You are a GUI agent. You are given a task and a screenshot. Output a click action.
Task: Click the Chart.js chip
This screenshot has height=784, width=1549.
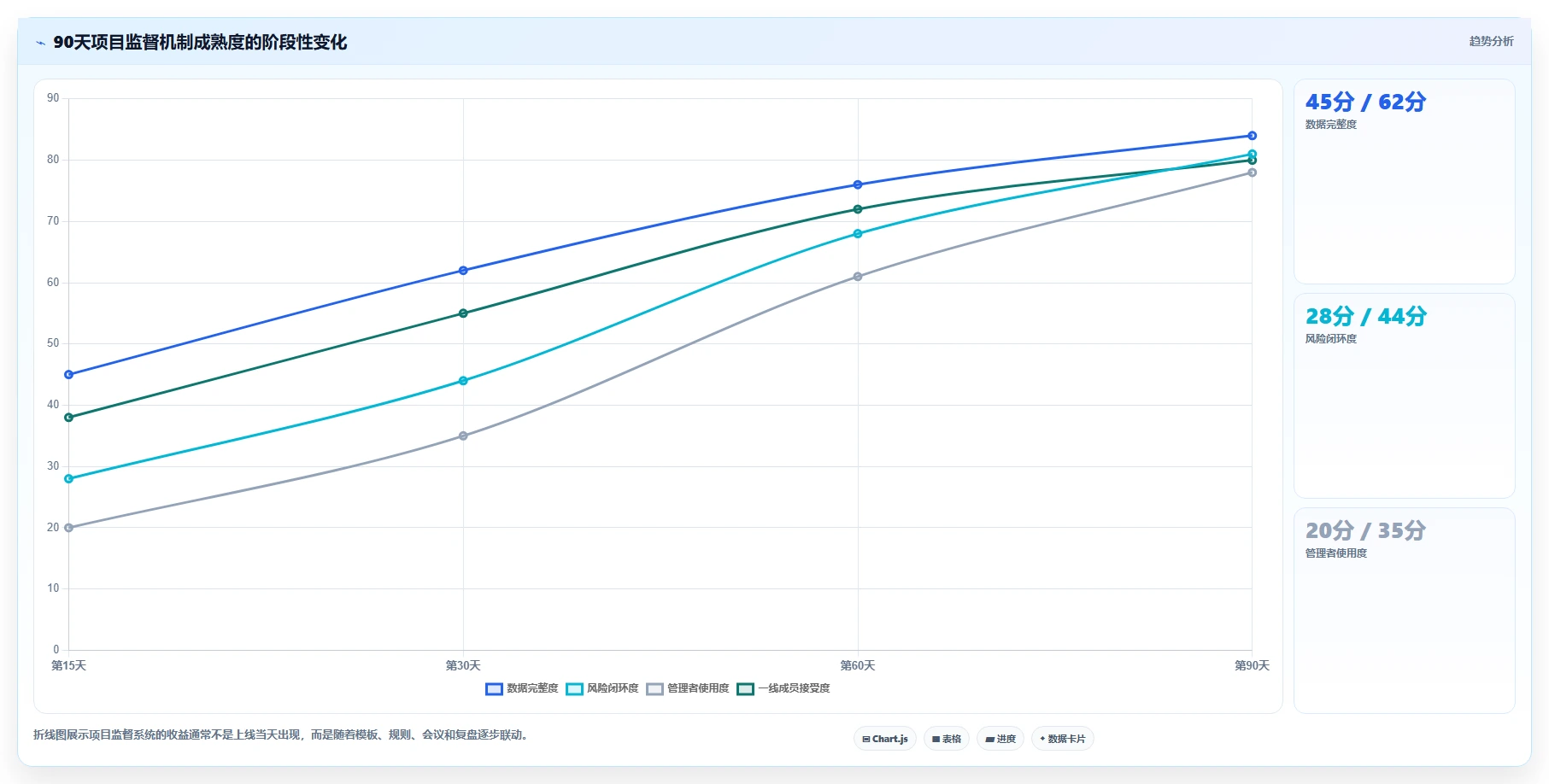[885, 739]
